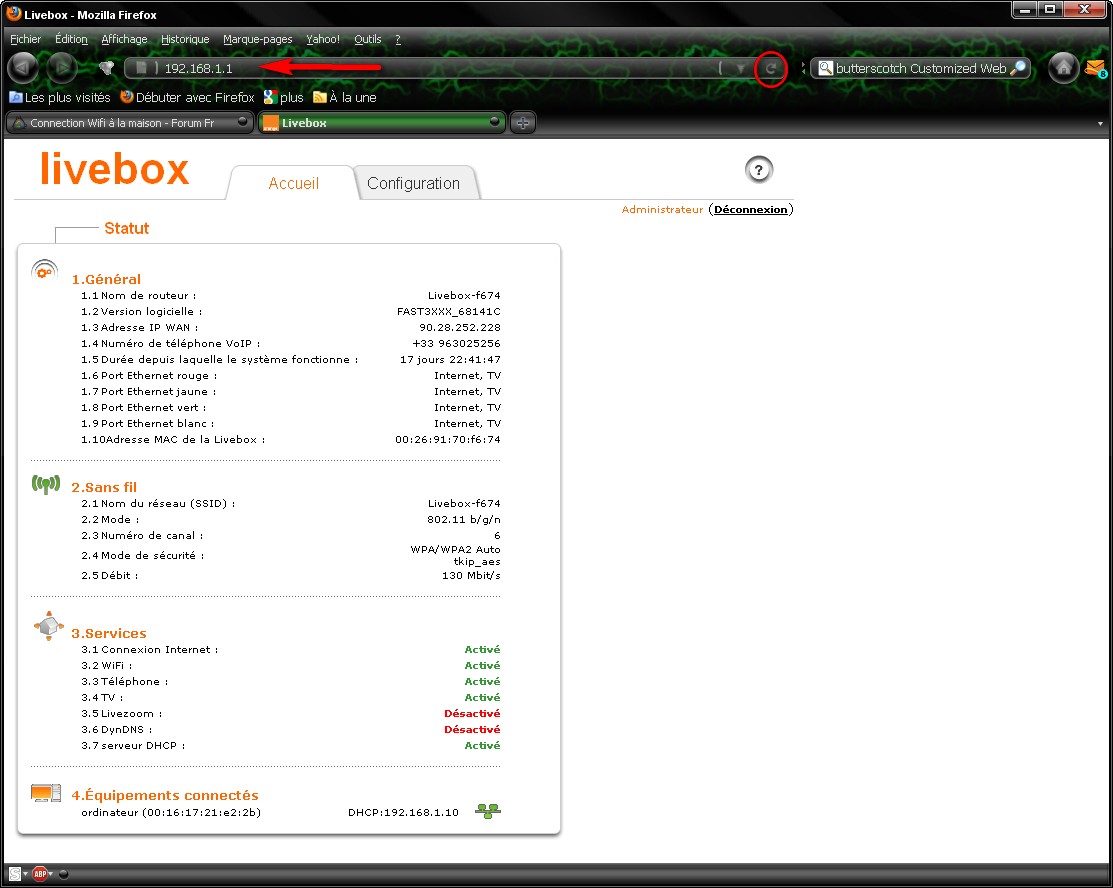The image size is (1113, 888).
Task: Click the Administrateur label
Action: [662, 209]
